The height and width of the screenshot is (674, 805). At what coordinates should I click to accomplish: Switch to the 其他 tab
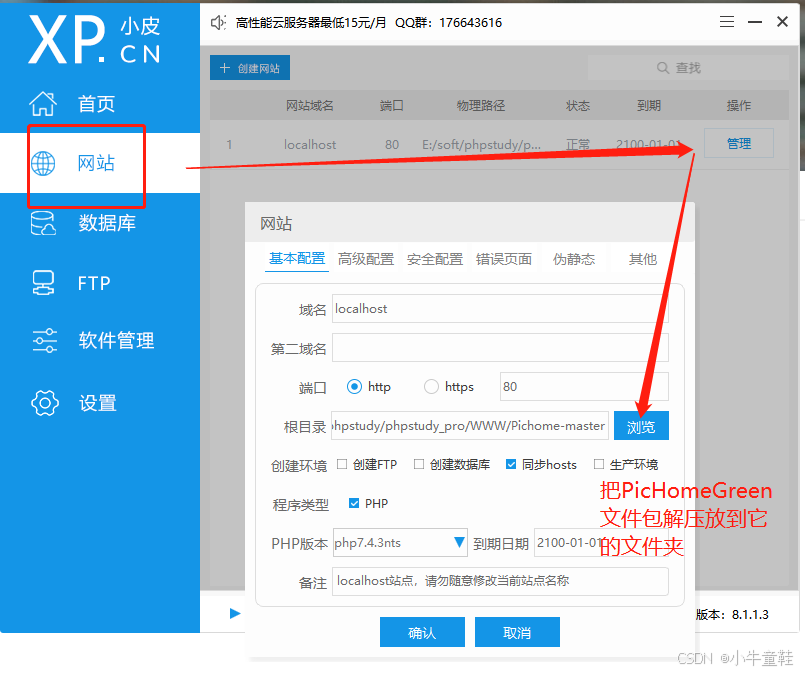click(x=643, y=259)
